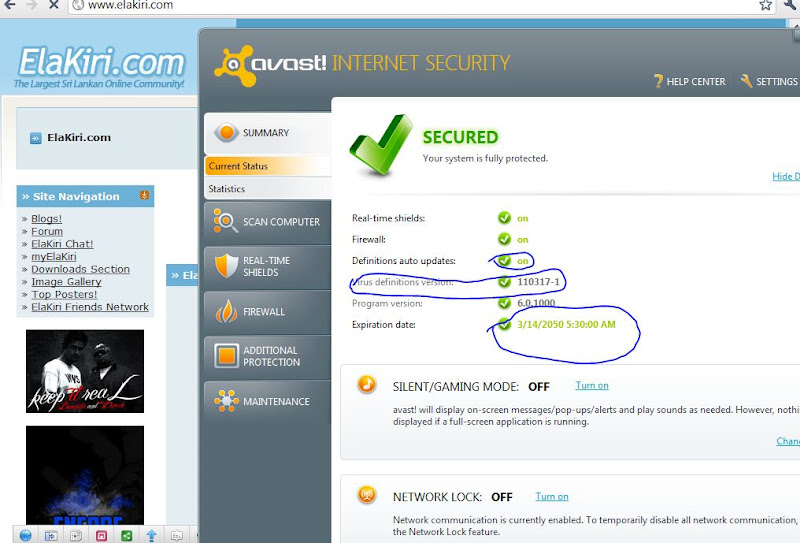Open the Blogs! link
This screenshot has height=543, width=800.
coord(46,218)
